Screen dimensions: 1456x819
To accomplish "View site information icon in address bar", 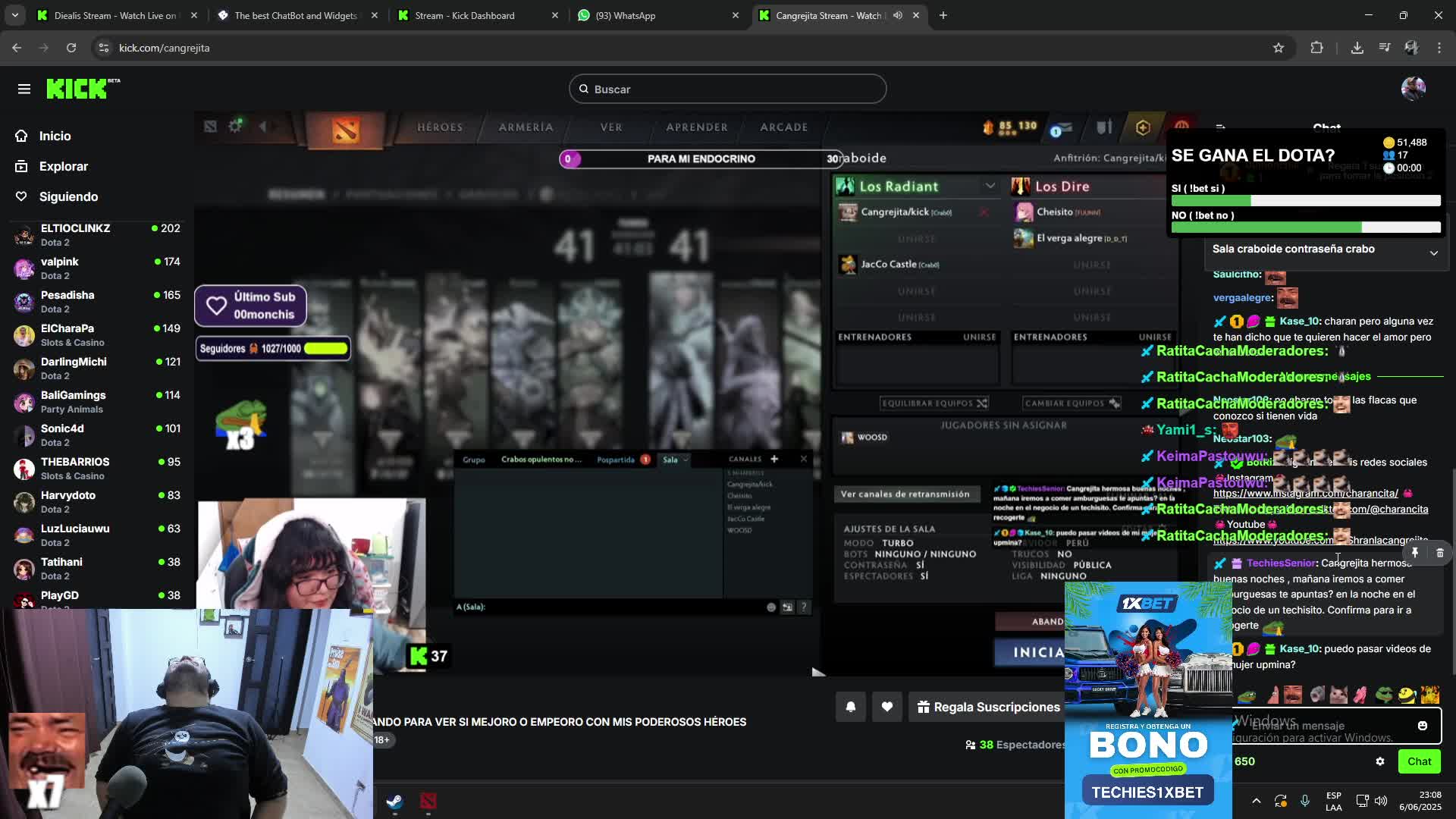I will click(x=104, y=48).
